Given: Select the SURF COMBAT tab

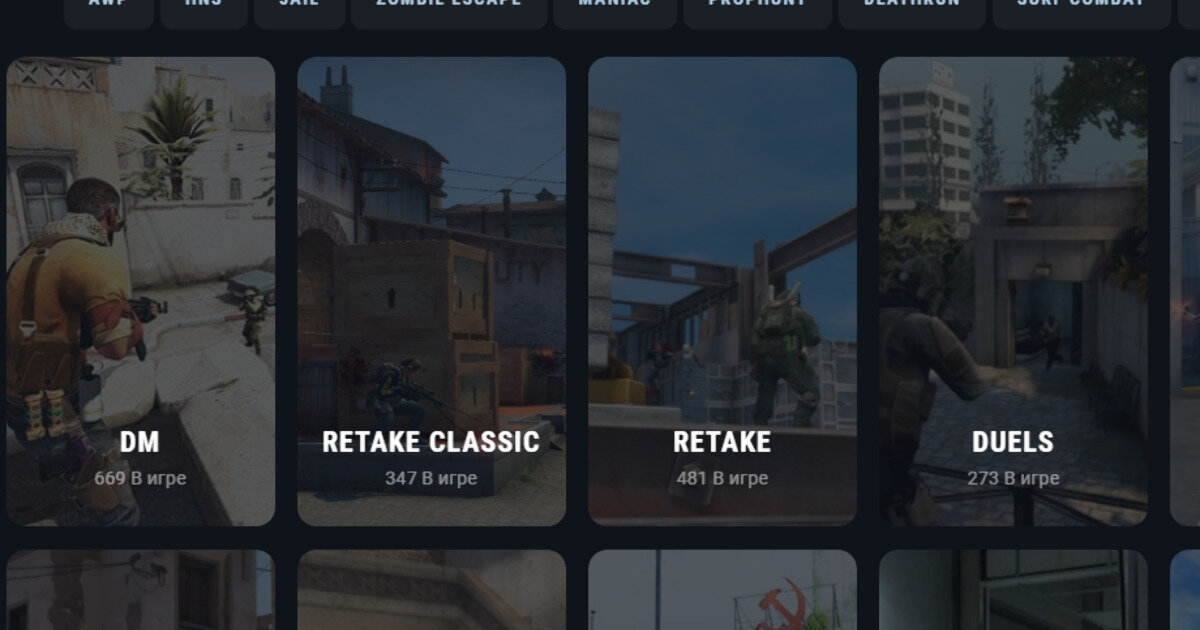Looking at the screenshot, I should pyautogui.click(x=1081, y=12).
